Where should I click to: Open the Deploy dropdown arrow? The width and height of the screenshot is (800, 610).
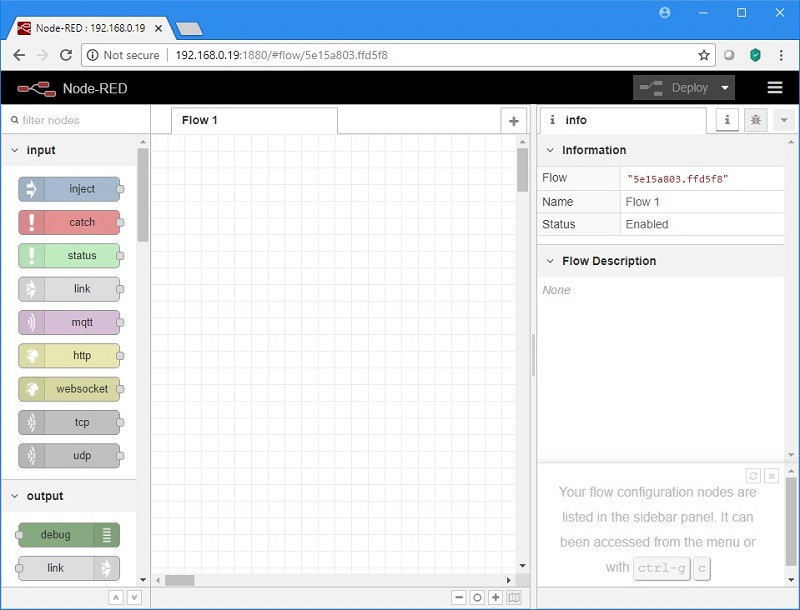725,88
